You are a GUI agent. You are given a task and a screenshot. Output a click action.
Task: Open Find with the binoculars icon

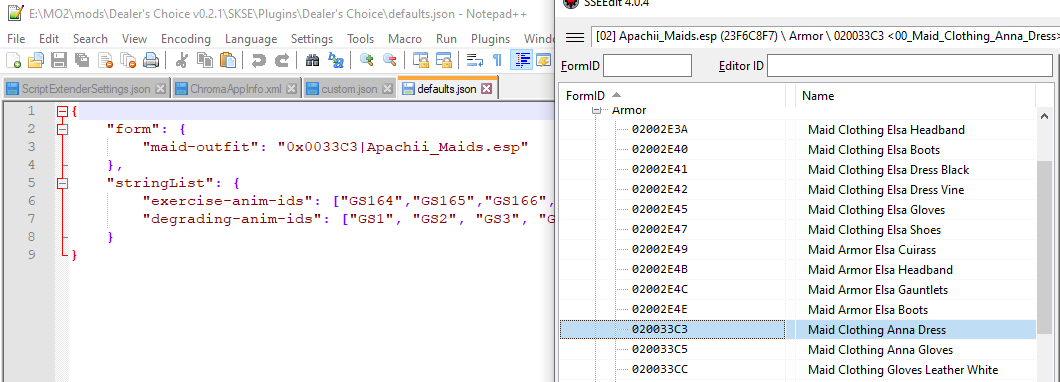click(x=312, y=60)
